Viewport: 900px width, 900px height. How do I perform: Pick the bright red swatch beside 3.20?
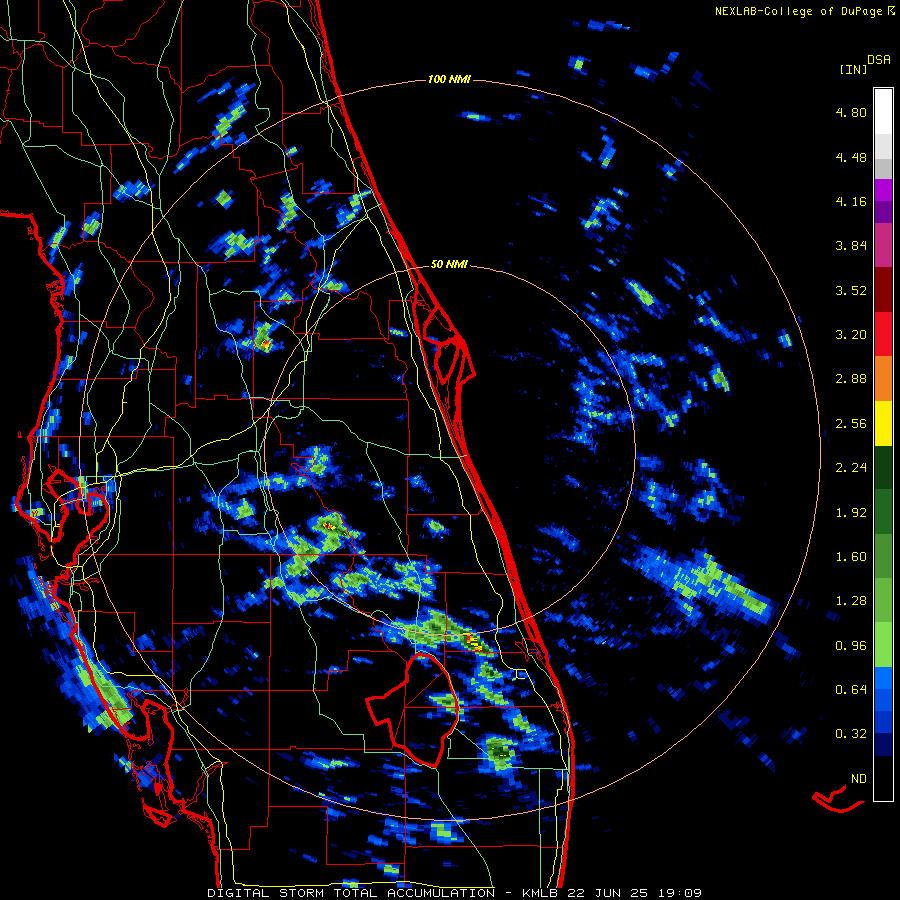tap(883, 335)
